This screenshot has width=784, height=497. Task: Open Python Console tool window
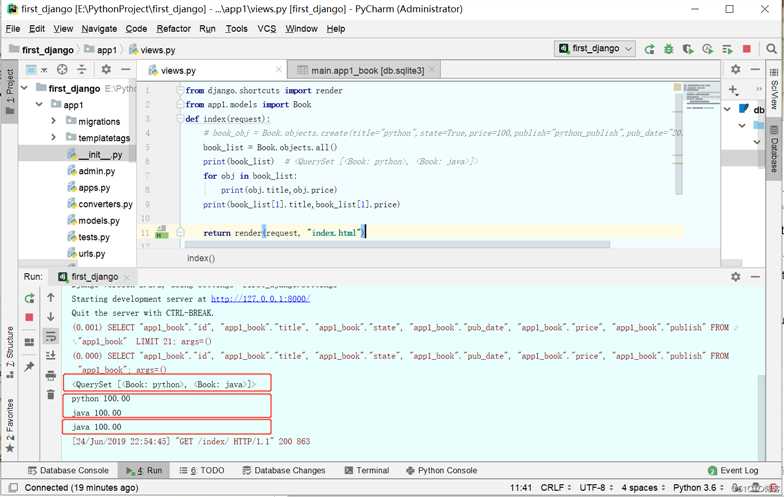point(442,470)
